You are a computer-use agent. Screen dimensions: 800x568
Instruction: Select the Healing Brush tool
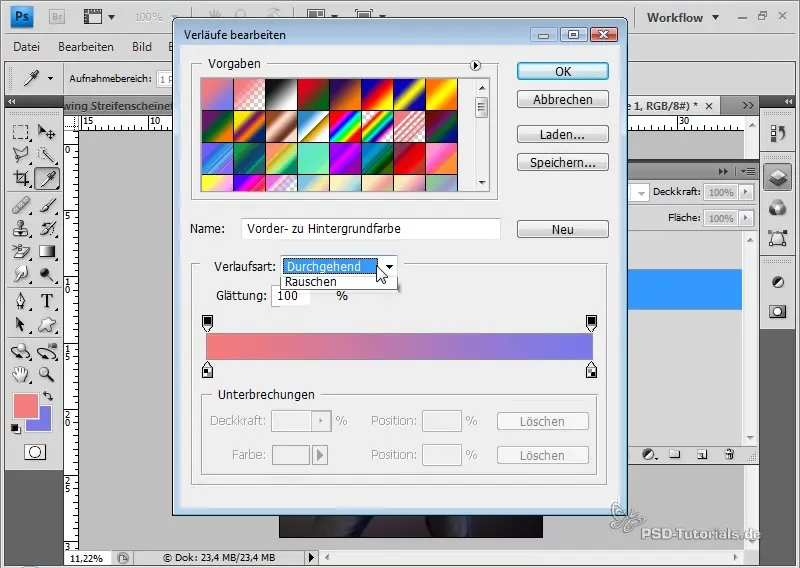coord(20,206)
